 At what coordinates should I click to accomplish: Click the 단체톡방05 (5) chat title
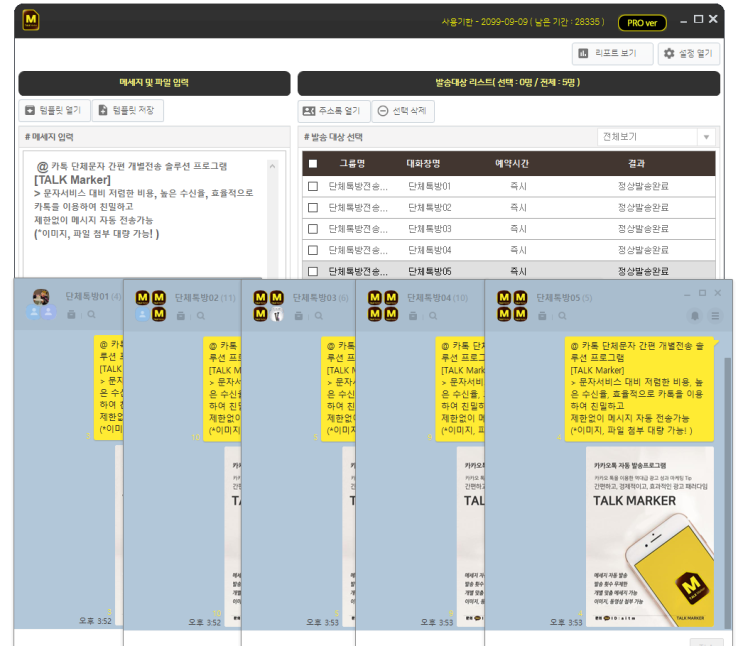[x=564, y=298]
